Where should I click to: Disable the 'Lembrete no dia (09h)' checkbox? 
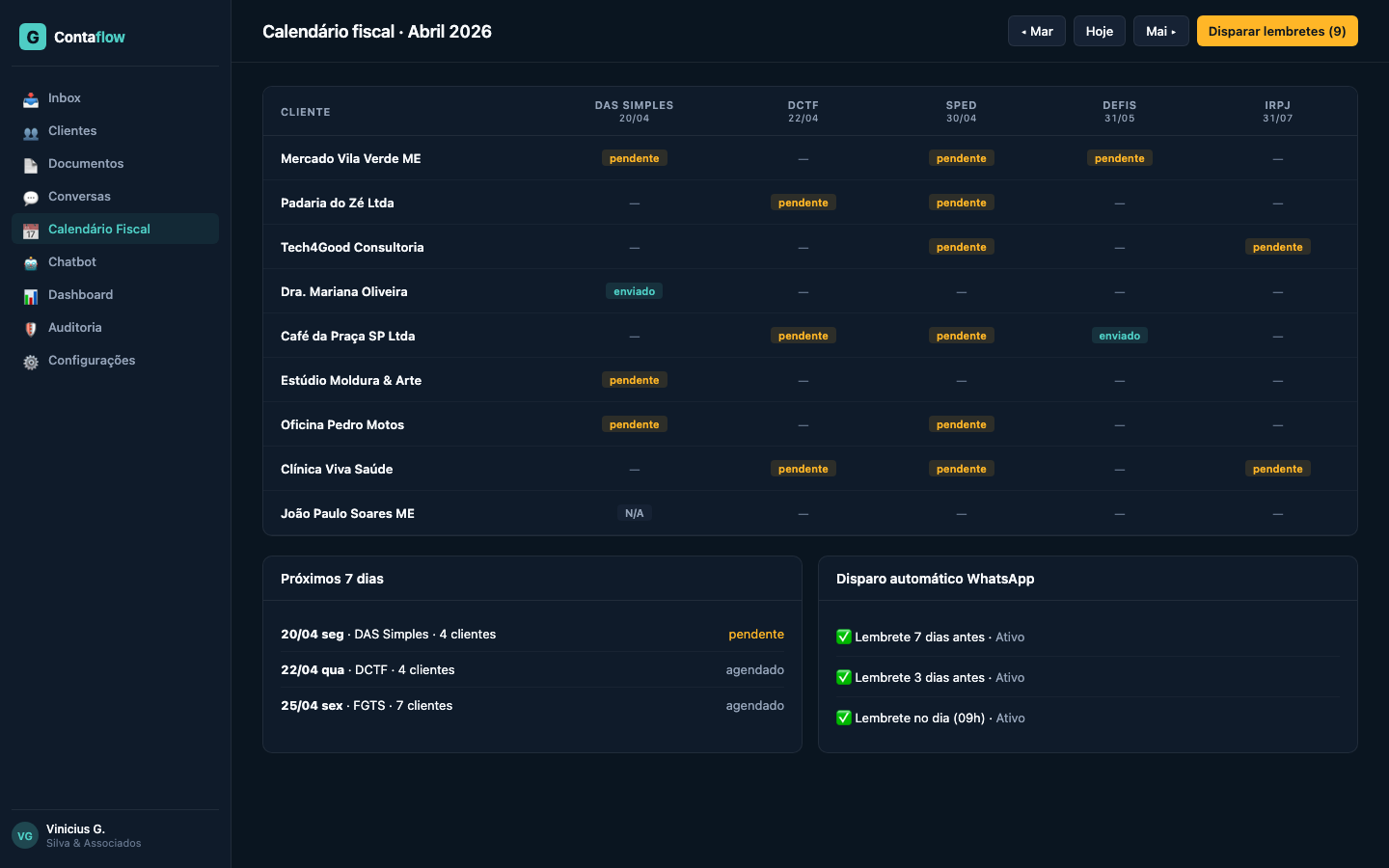[844, 718]
